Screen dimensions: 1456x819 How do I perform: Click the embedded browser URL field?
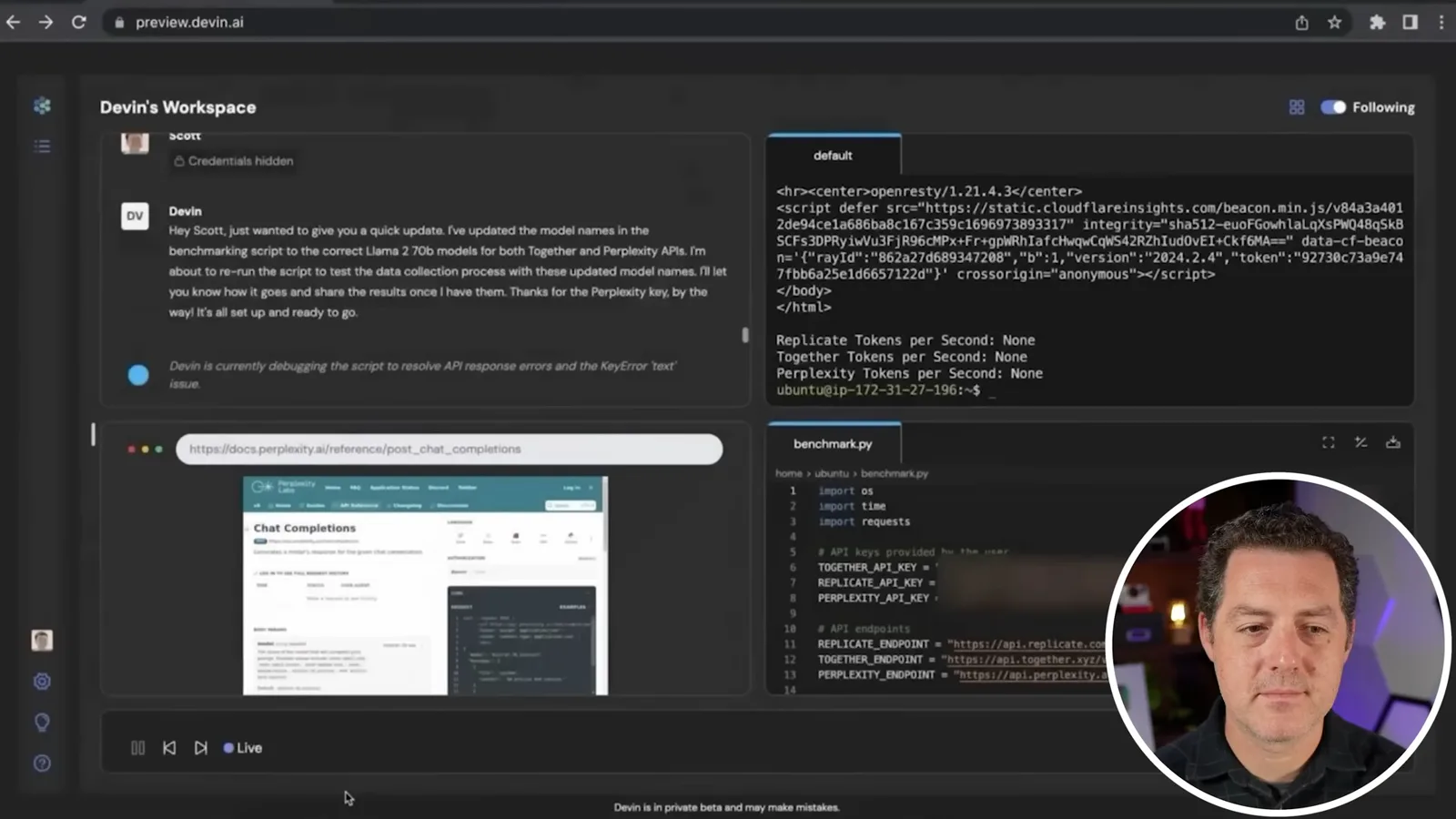449,449
